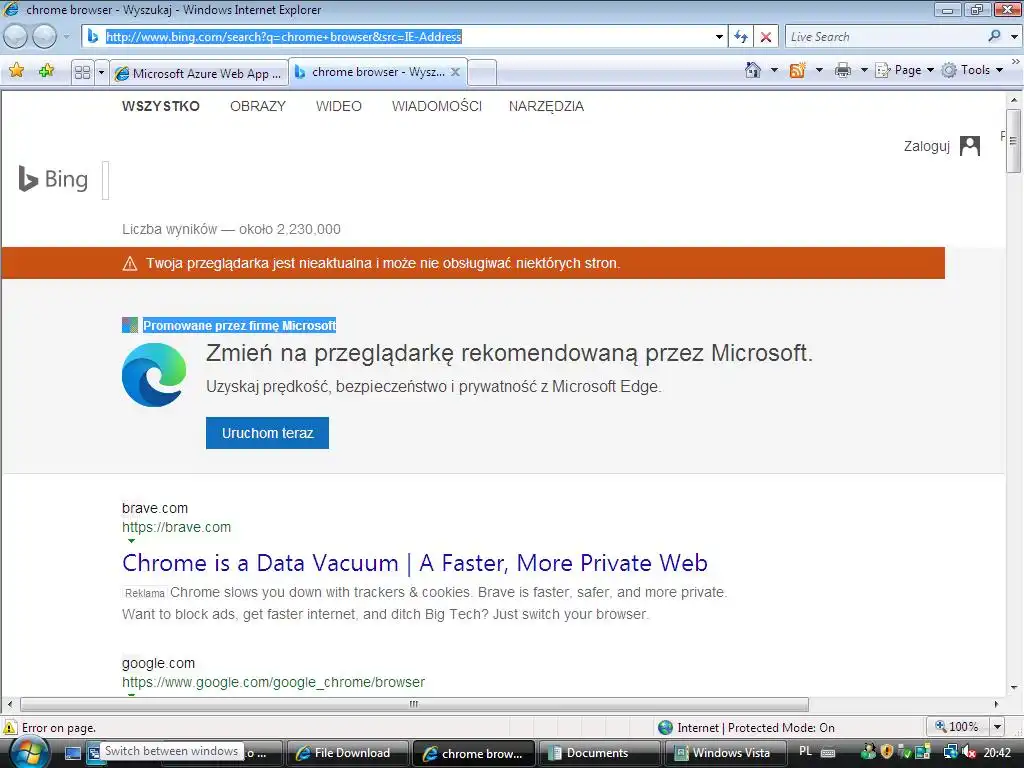Stop loading with the red X icon
Image resolution: width=1024 pixels, height=768 pixels.
click(766, 37)
